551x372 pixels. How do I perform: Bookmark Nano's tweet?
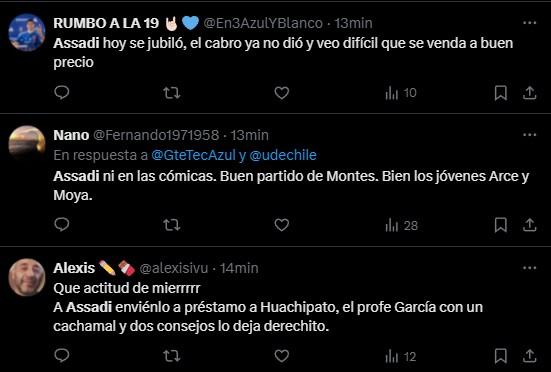(x=500, y=225)
